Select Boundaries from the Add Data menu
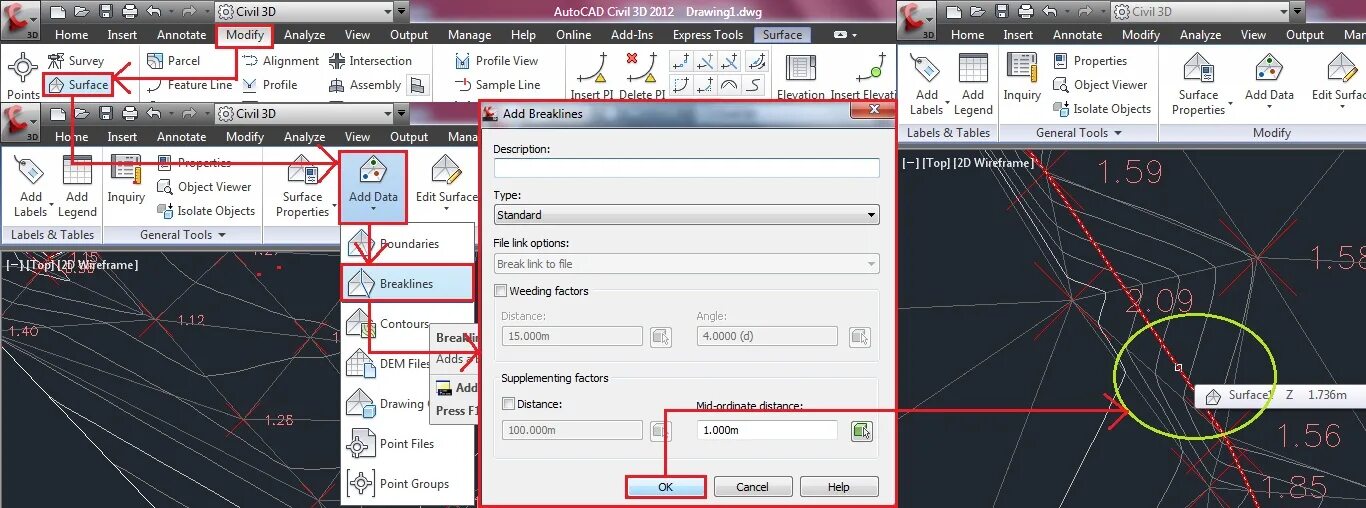Image resolution: width=1366 pixels, height=508 pixels. 407,244
